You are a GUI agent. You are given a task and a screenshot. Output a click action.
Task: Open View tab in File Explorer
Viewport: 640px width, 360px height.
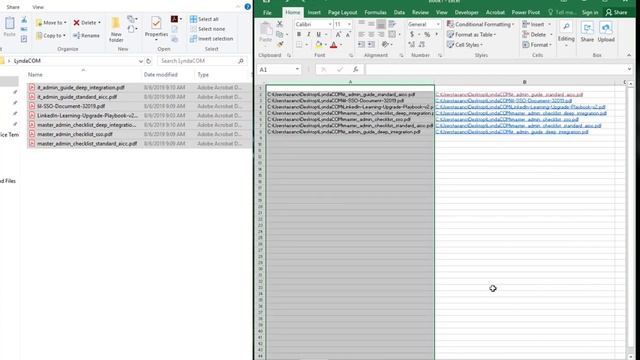38,7
